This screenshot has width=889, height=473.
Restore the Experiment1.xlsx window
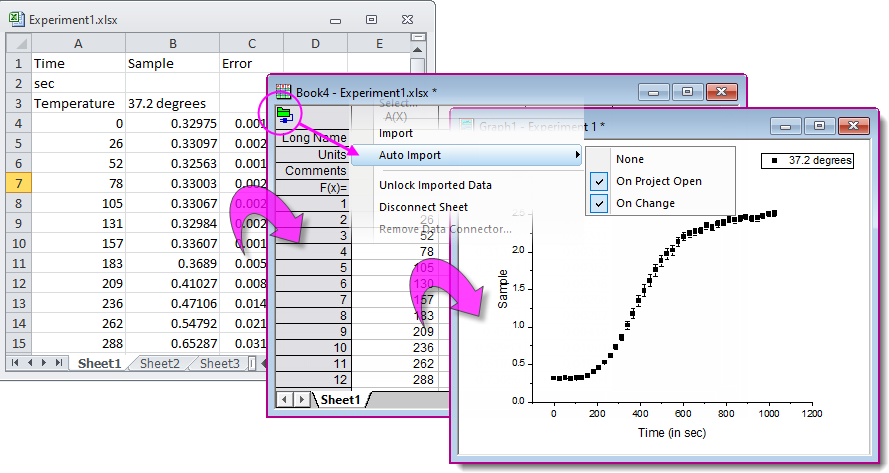(x=371, y=20)
